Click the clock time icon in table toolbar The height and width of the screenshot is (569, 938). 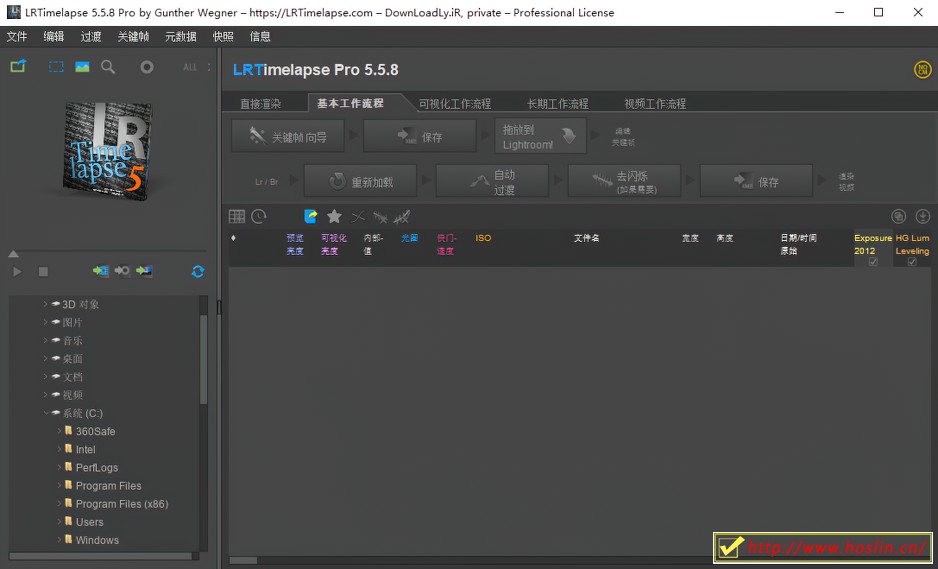click(259, 216)
